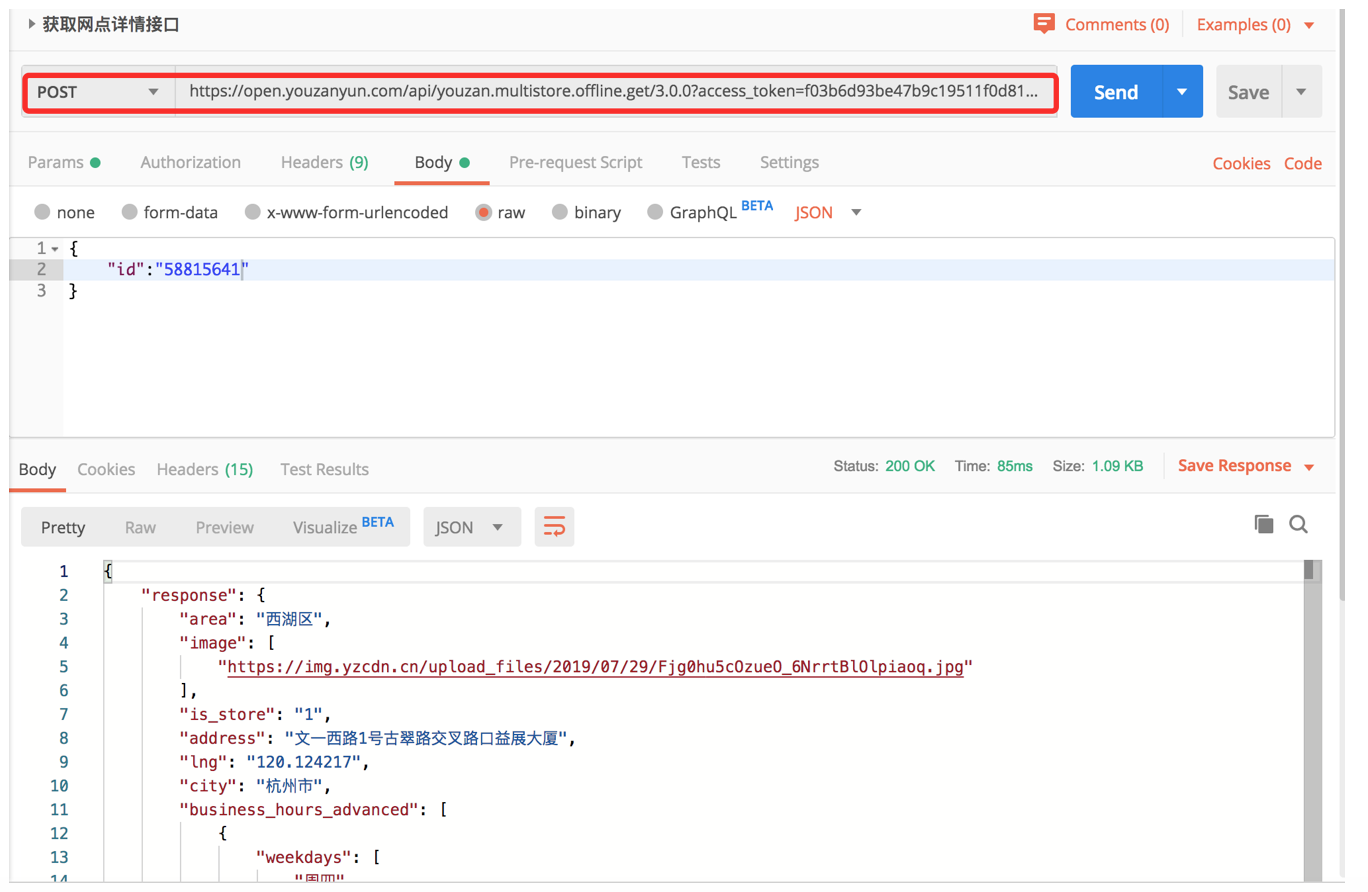Click the "area": "西湖区" response line
1368x892 pixels.
[255, 619]
